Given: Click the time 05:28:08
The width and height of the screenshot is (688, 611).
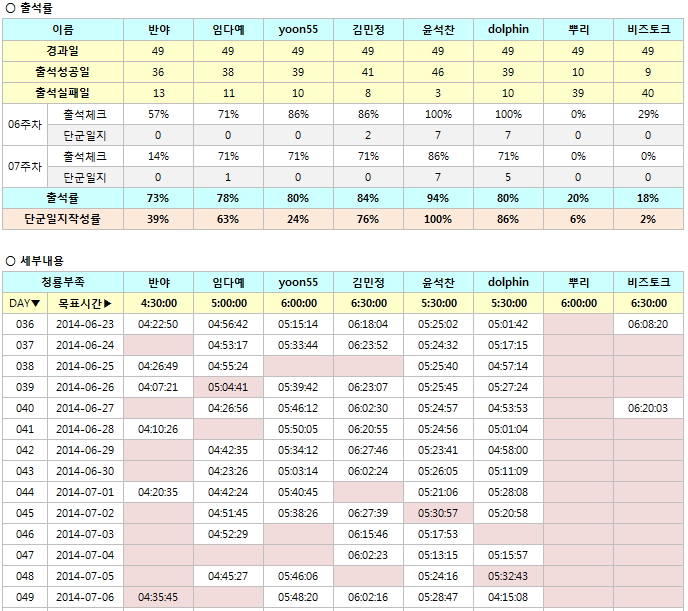Looking at the screenshot, I should coord(508,492).
